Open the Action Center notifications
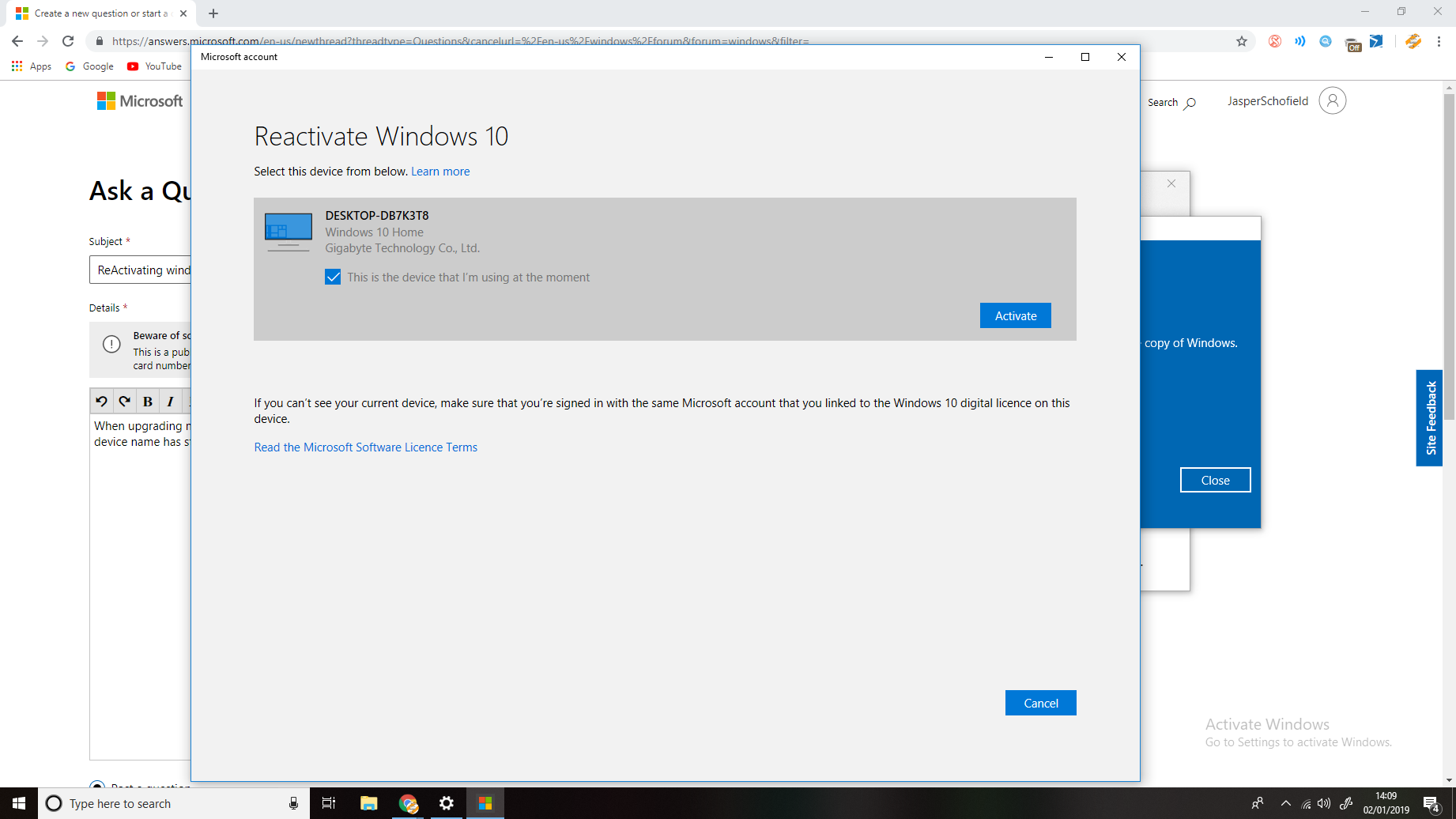Screen dimensions: 1456x819 pyautogui.click(x=1431, y=804)
